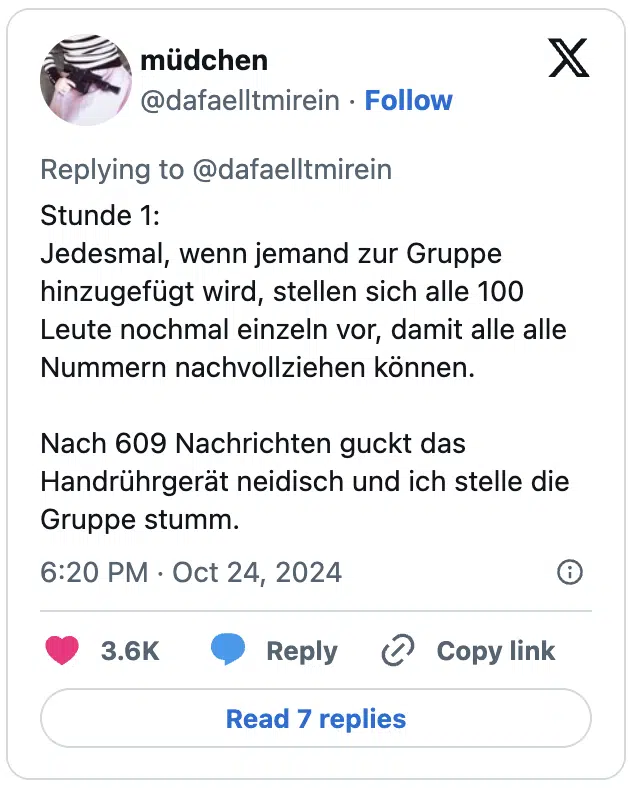Image resolution: width=636 pixels, height=788 pixels.
Task: Click @dafaelltmirein in the Replying to line
Action: click(x=291, y=170)
